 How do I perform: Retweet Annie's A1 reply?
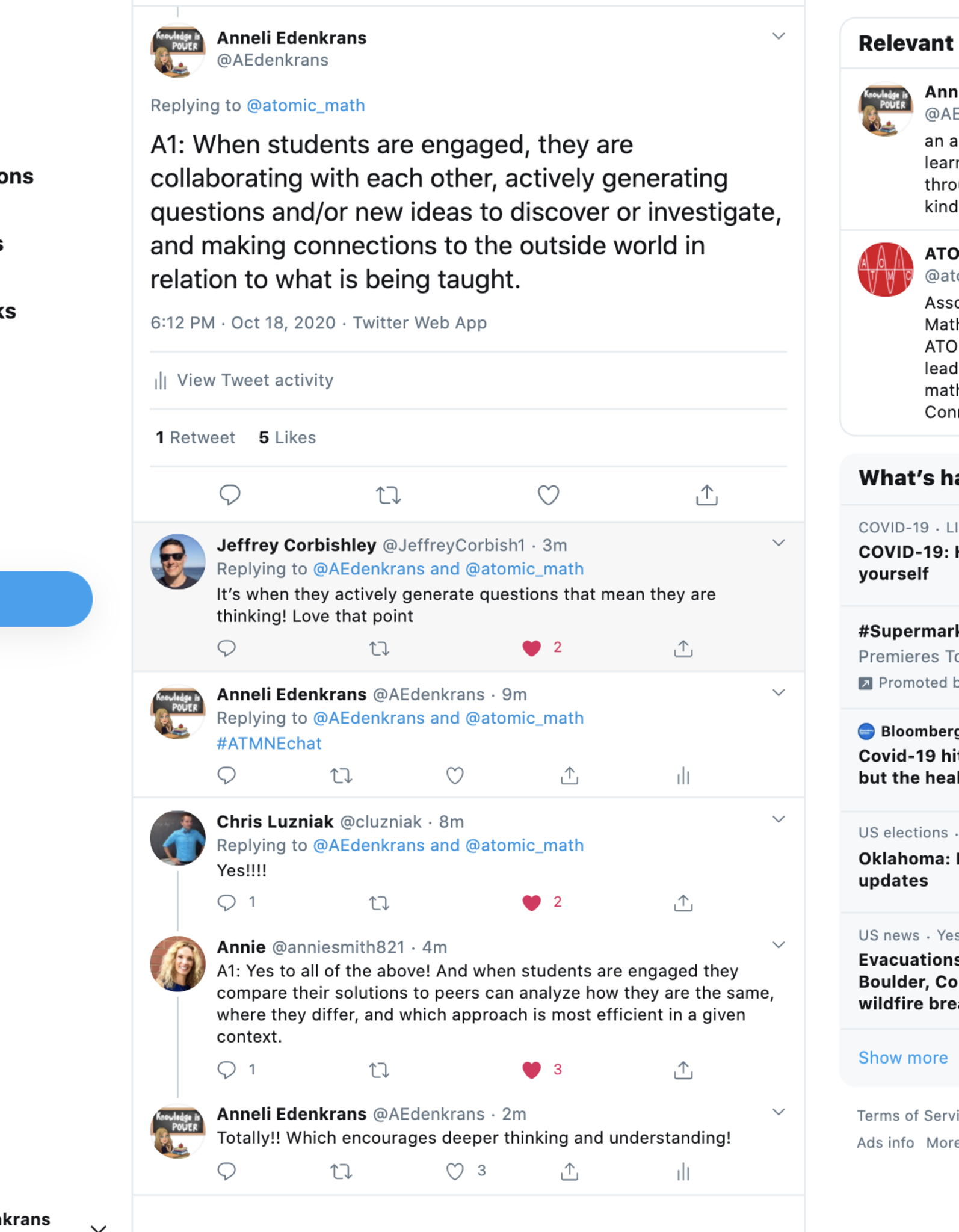379,1070
